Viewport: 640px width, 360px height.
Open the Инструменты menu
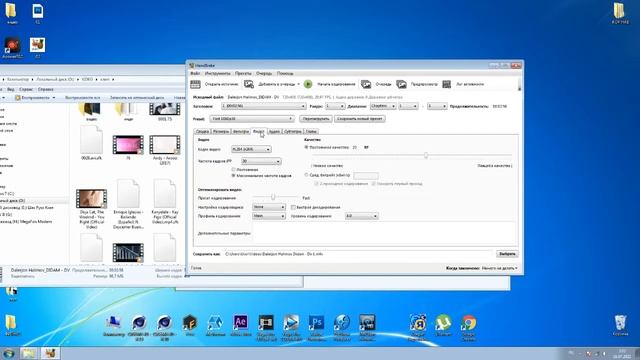[218, 73]
